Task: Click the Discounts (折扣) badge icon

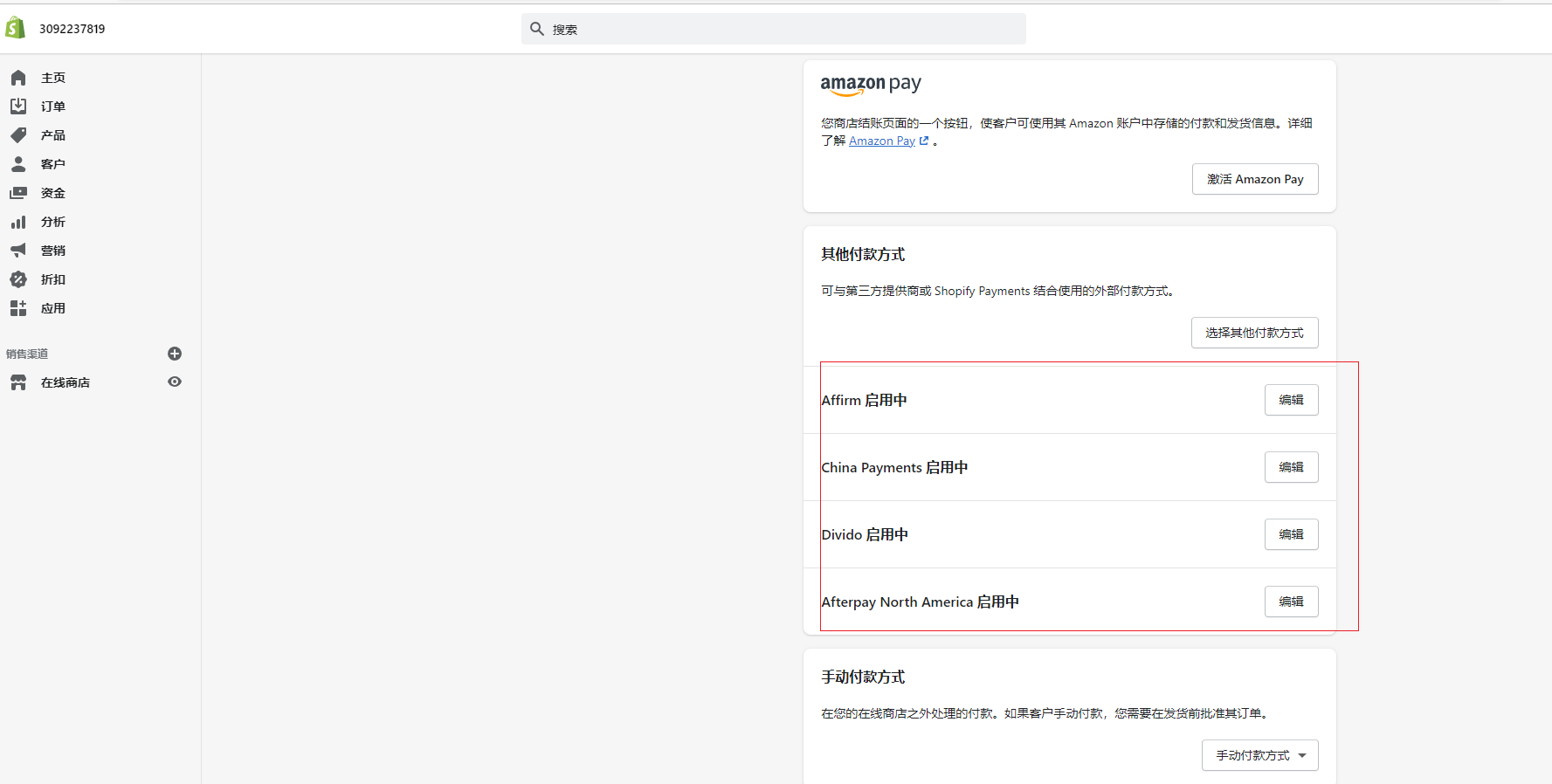Action: (x=18, y=279)
